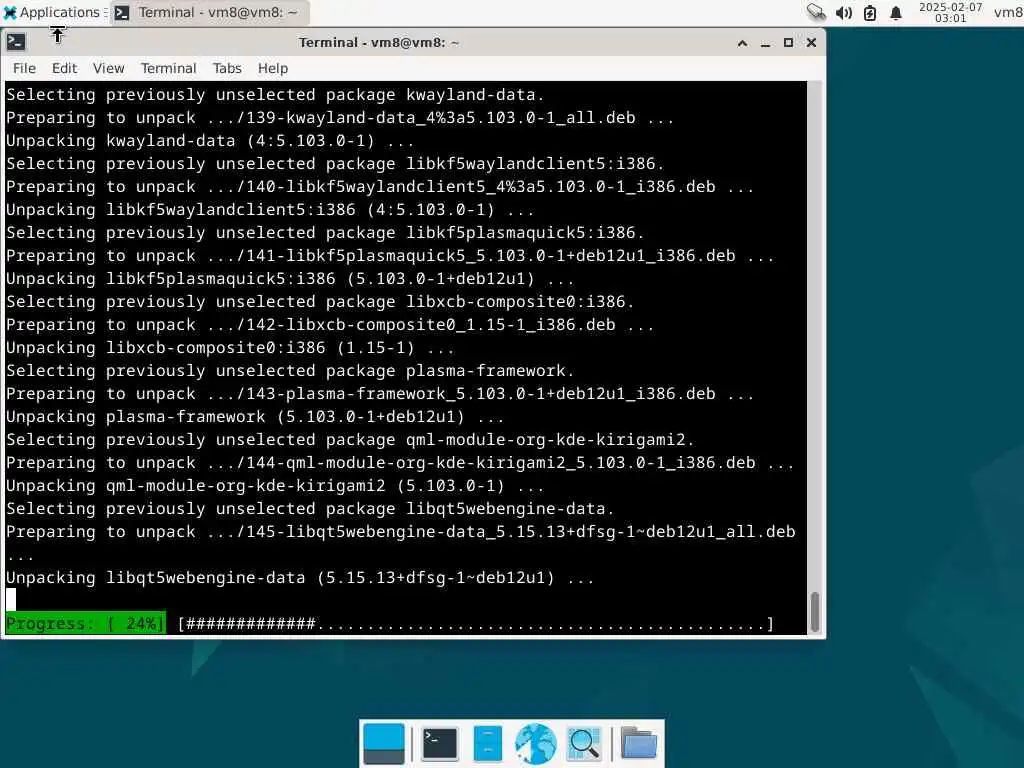Click the line 'Unpacking plasma-framework'

(x=255, y=417)
